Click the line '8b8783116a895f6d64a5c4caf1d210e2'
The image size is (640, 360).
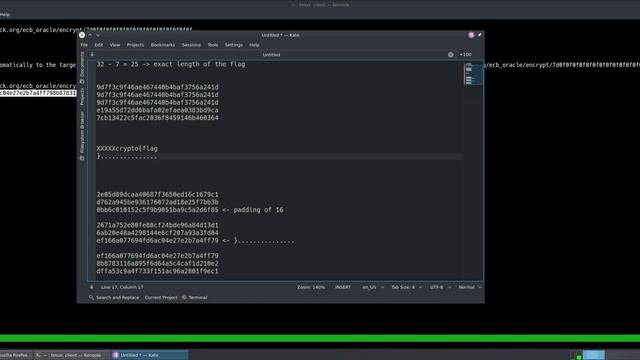158,264
